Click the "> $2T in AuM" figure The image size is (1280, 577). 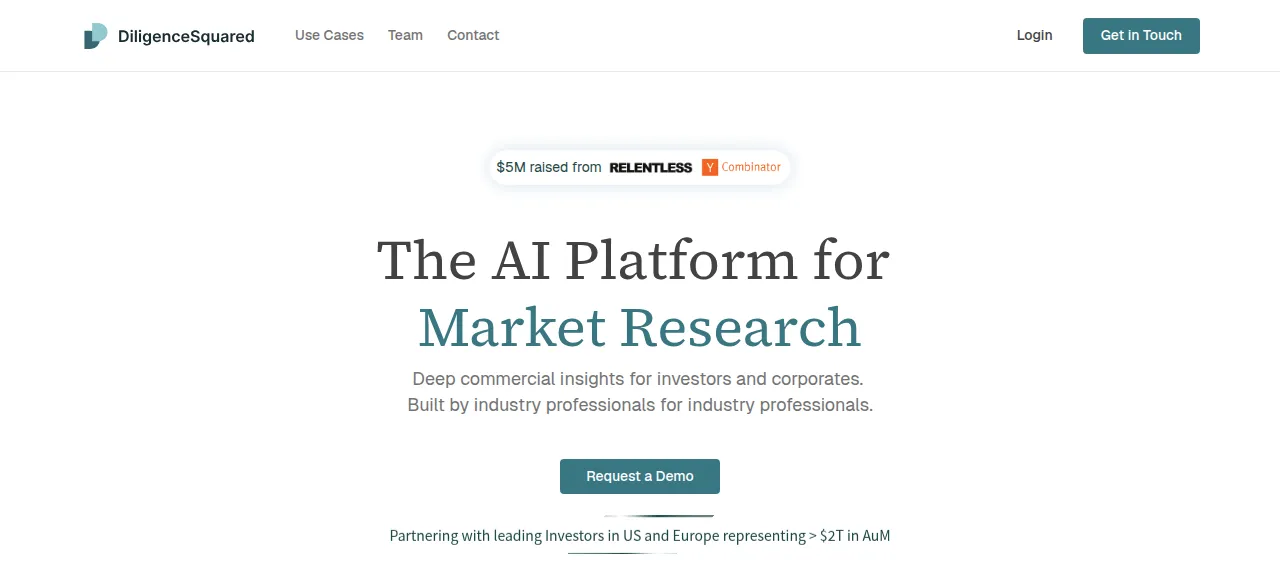click(849, 536)
